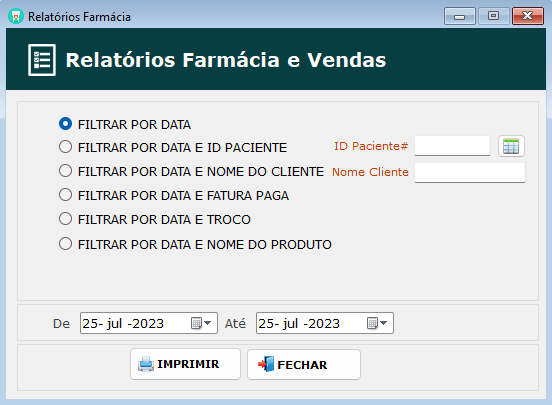Select FILTRAR POR DATA E FATURA PAGA

[65, 195]
